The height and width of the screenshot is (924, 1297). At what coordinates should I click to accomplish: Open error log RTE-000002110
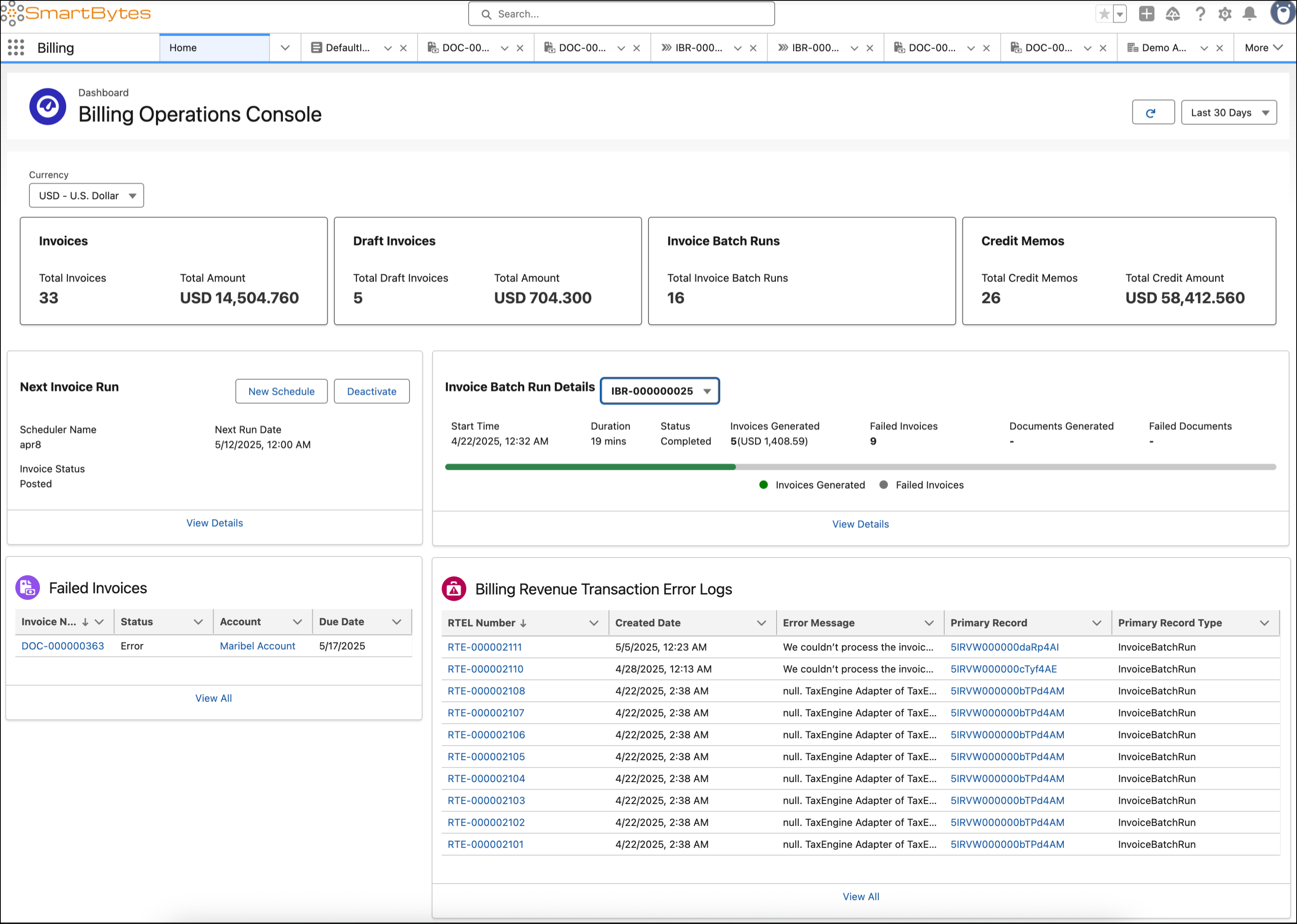tap(485, 669)
